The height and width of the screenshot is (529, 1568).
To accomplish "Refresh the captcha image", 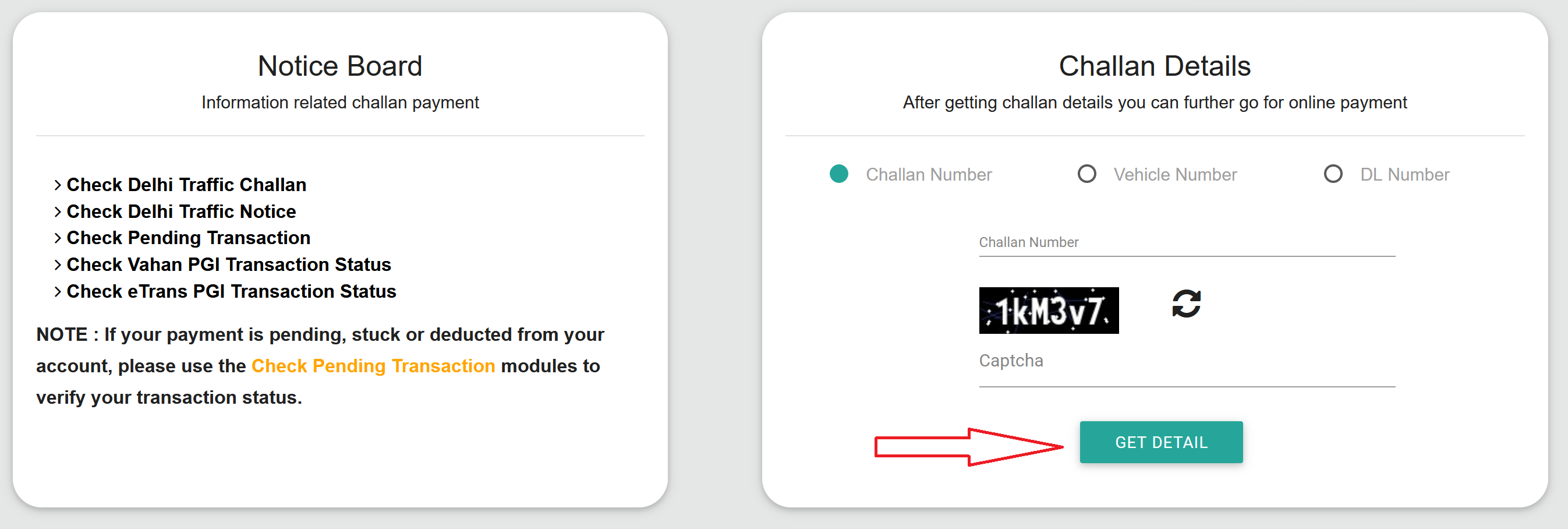I will 1185,304.
